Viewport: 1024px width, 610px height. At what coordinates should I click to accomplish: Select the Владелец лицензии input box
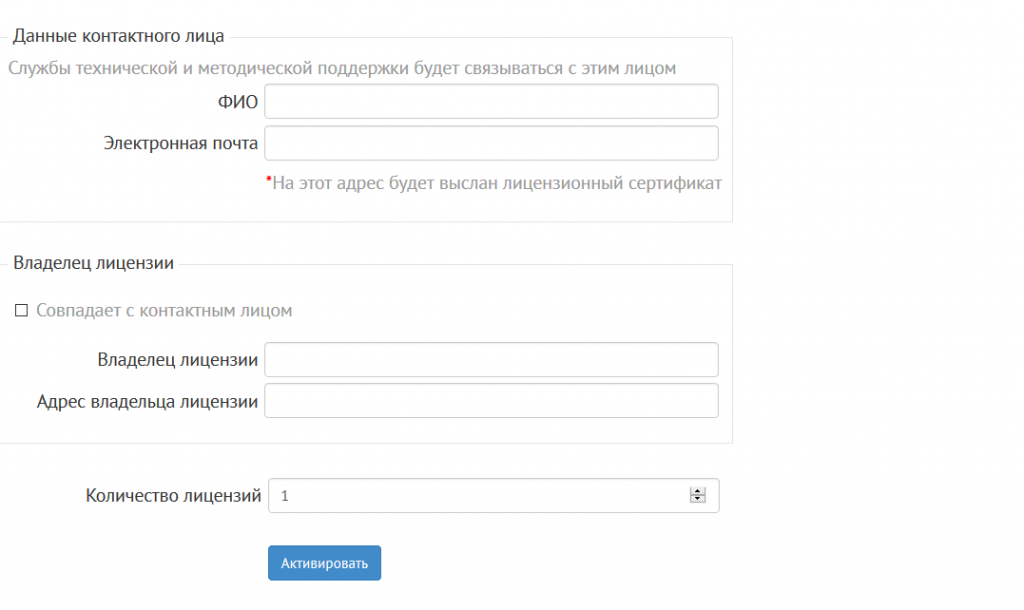click(x=491, y=359)
